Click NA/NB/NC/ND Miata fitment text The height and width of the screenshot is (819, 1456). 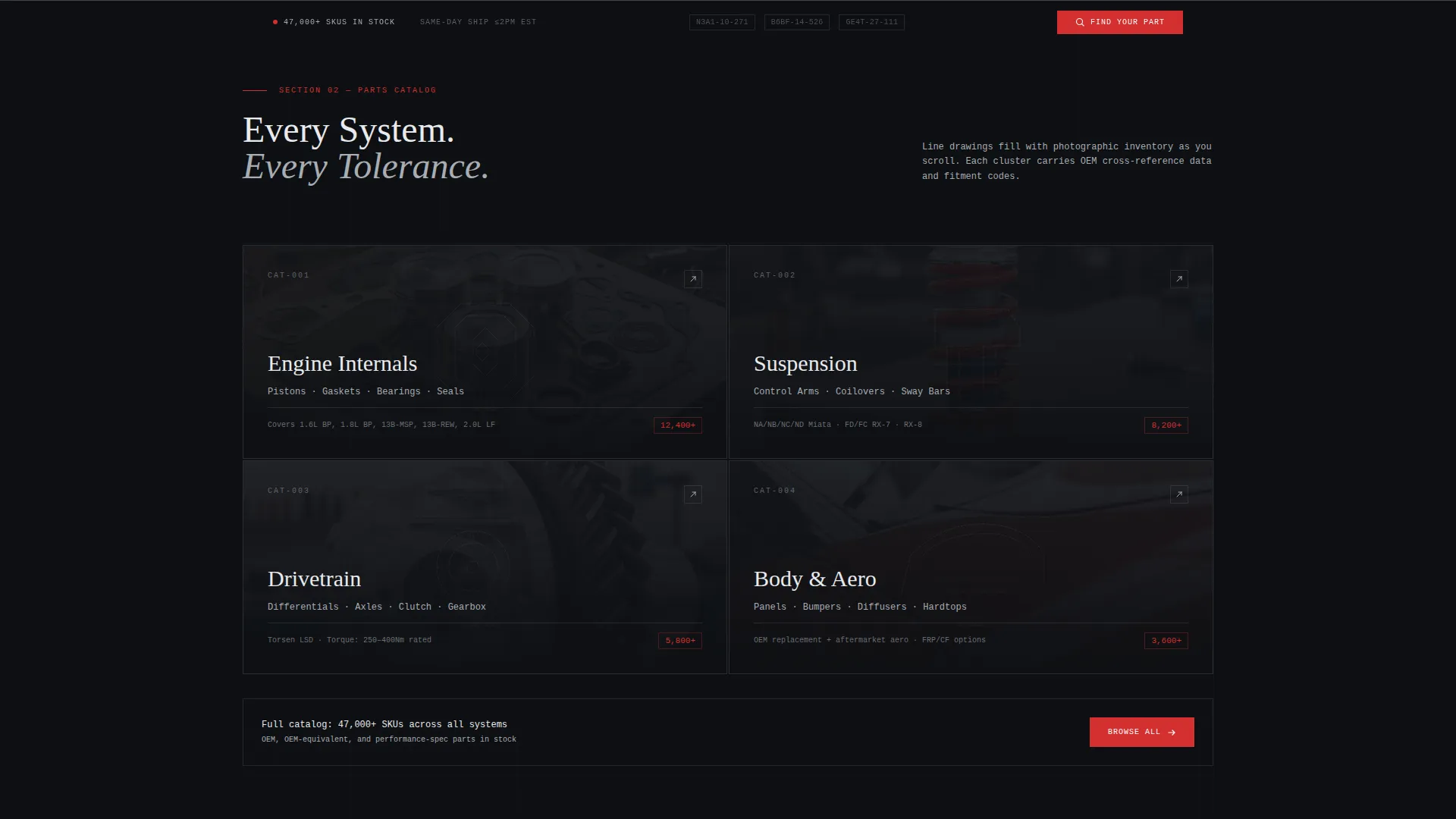pyautogui.click(x=838, y=425)
